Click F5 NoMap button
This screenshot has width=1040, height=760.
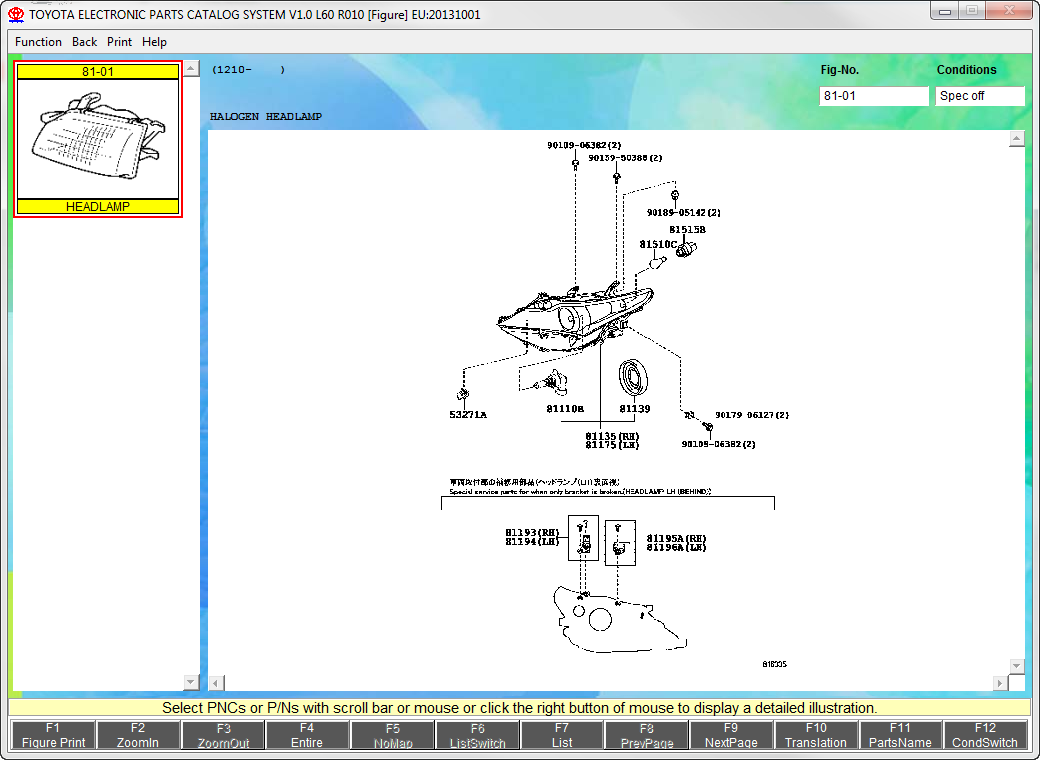click(393, 735)
